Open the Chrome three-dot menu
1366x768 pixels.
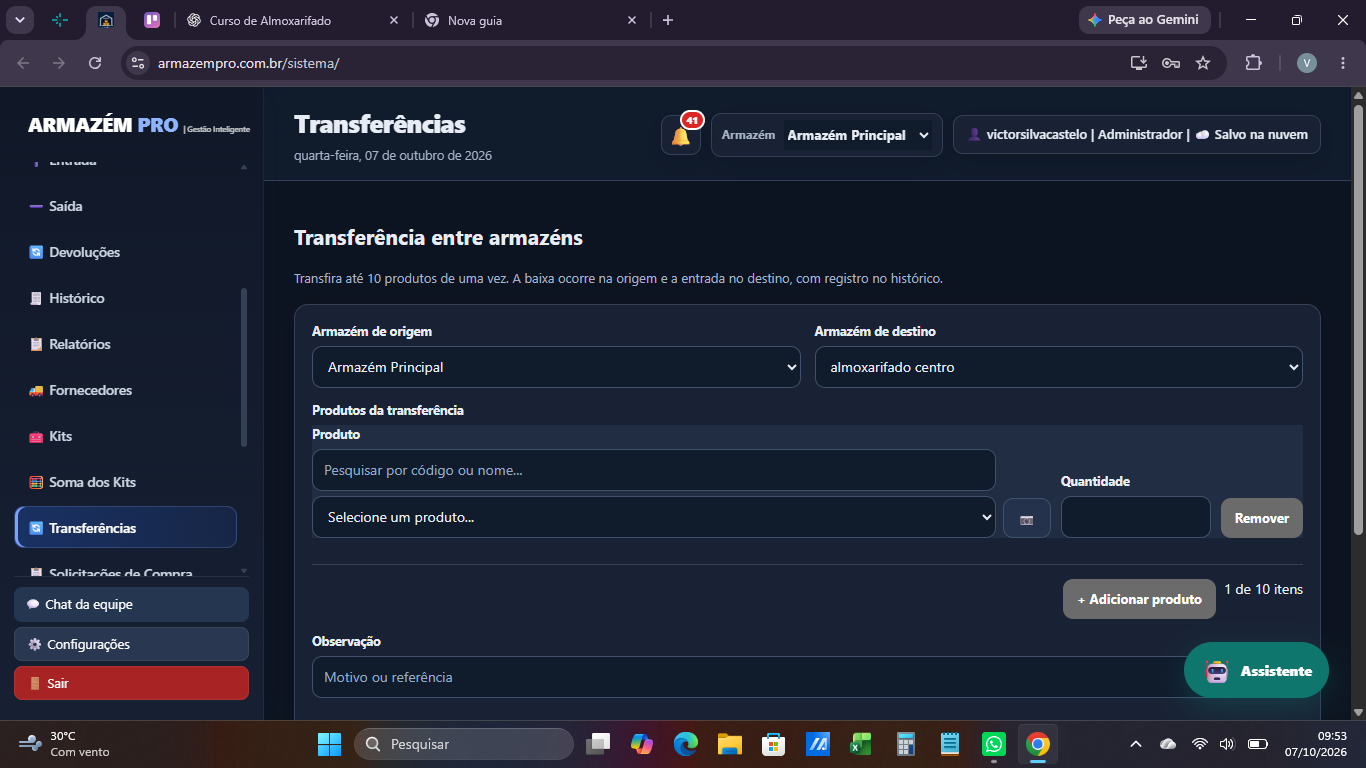coord(1343,63)
